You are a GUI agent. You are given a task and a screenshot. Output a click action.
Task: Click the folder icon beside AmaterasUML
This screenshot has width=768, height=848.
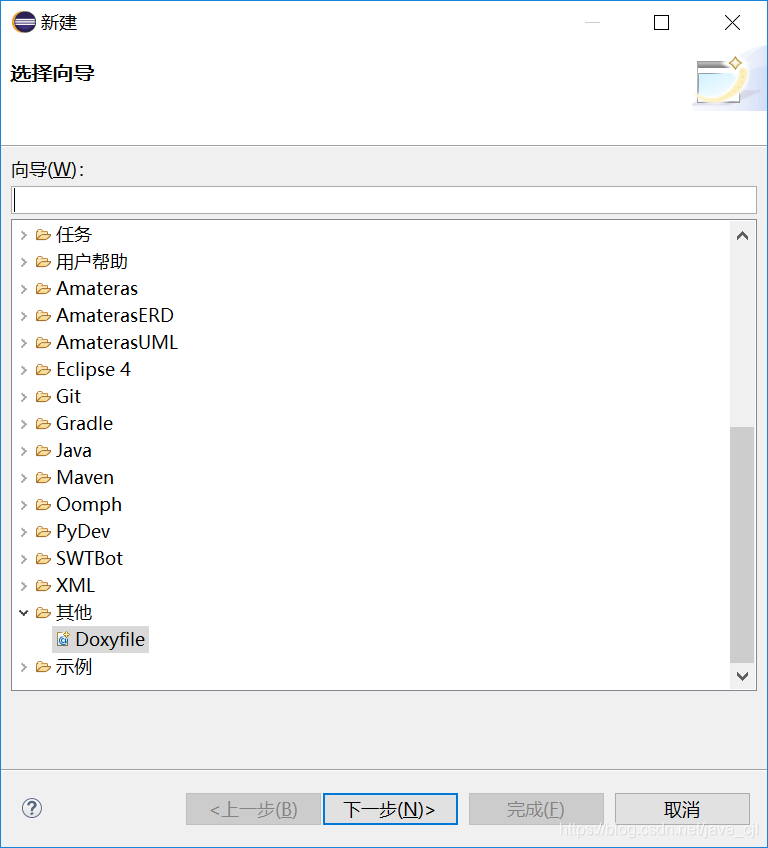43,343
